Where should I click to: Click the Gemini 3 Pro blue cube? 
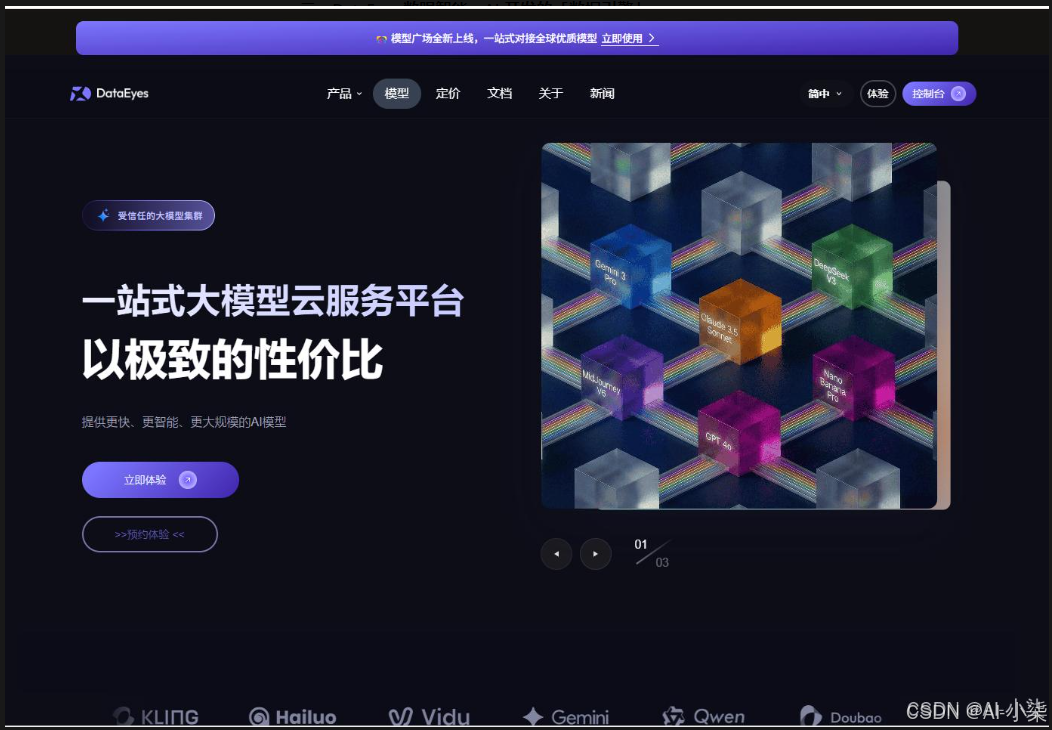pyautogui.click(x=630, y=266)
